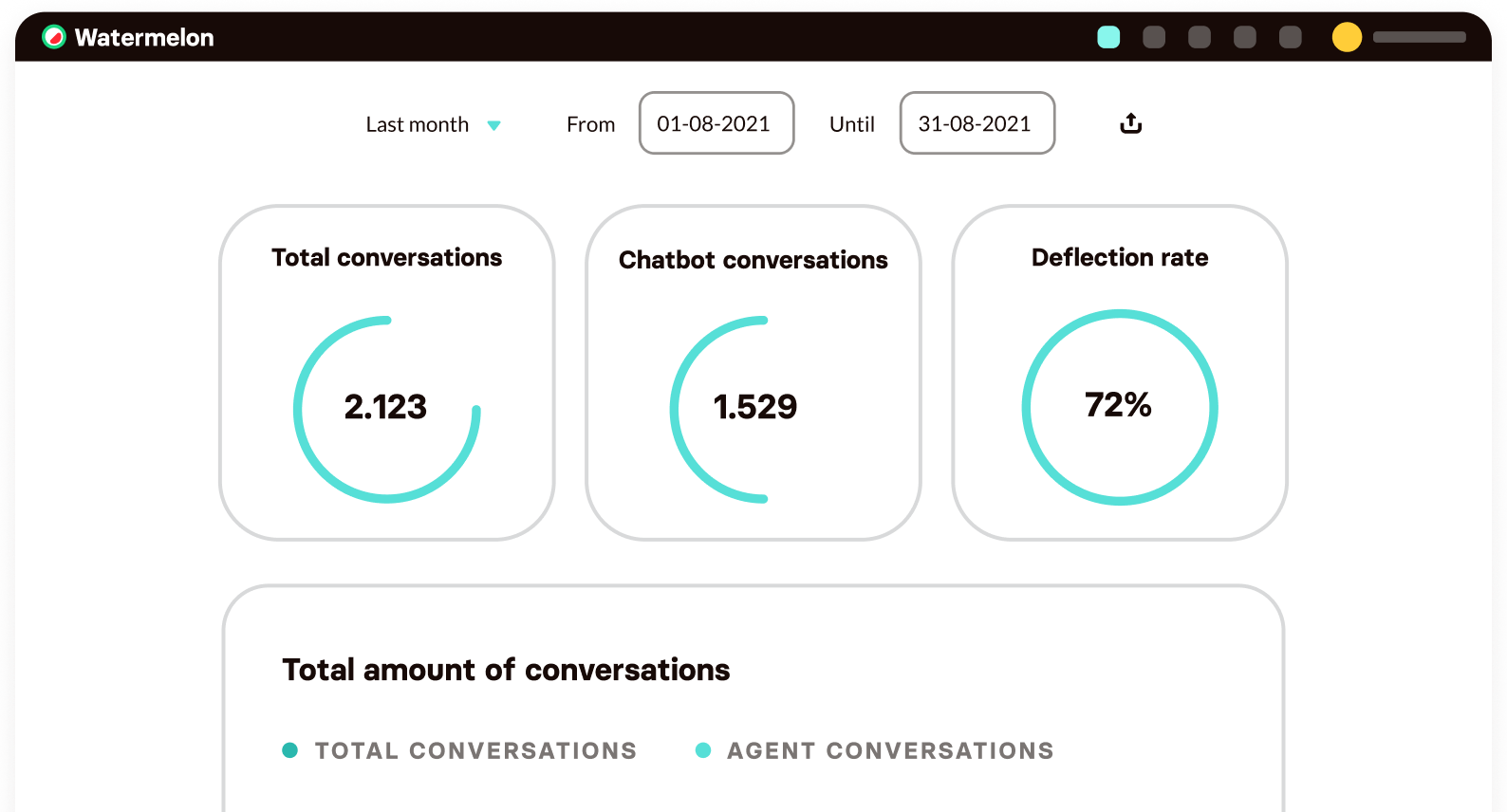
Task: Select the fourth navigation icon in top bar
Action: click(x=1244, y=37)
